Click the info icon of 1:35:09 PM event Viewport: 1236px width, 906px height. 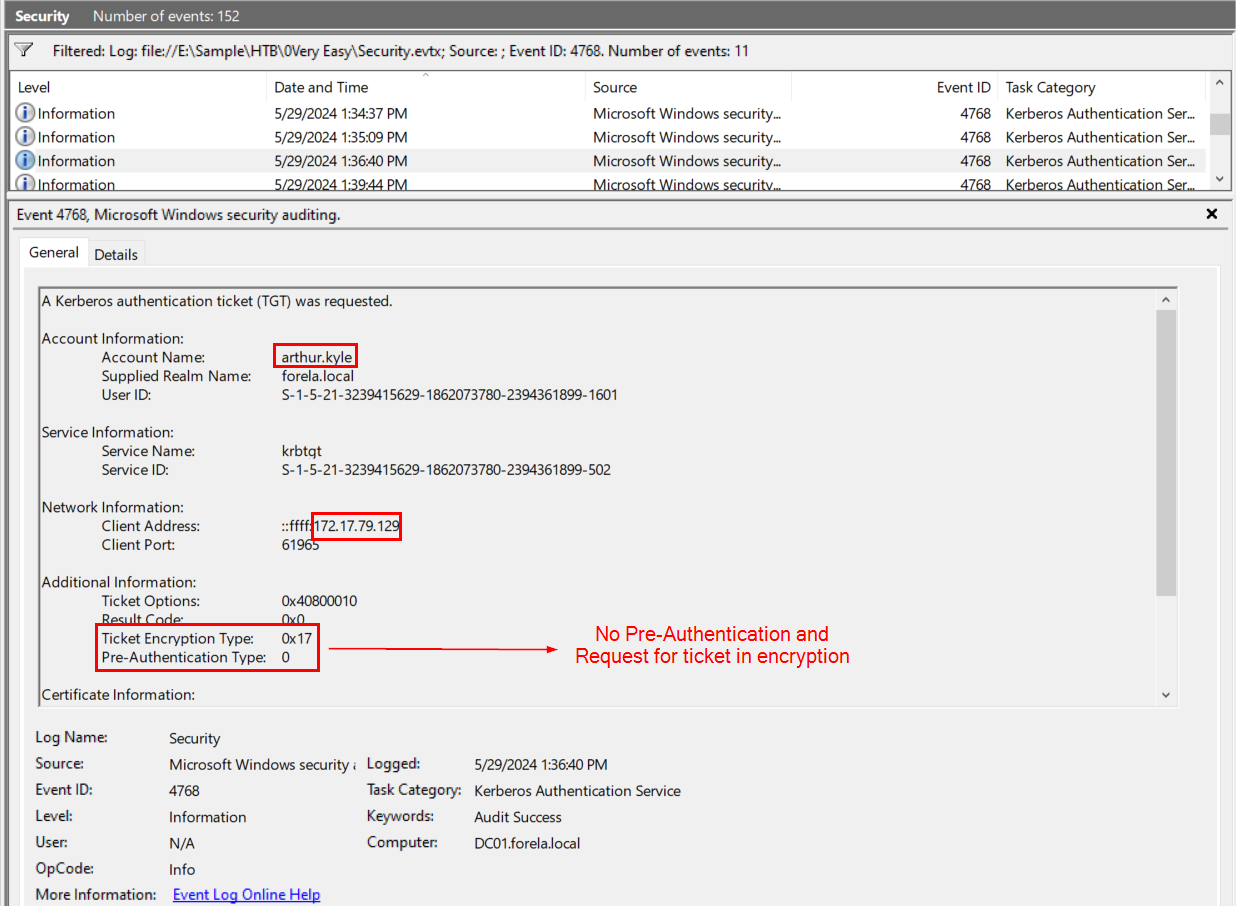[x=25, y=137]
